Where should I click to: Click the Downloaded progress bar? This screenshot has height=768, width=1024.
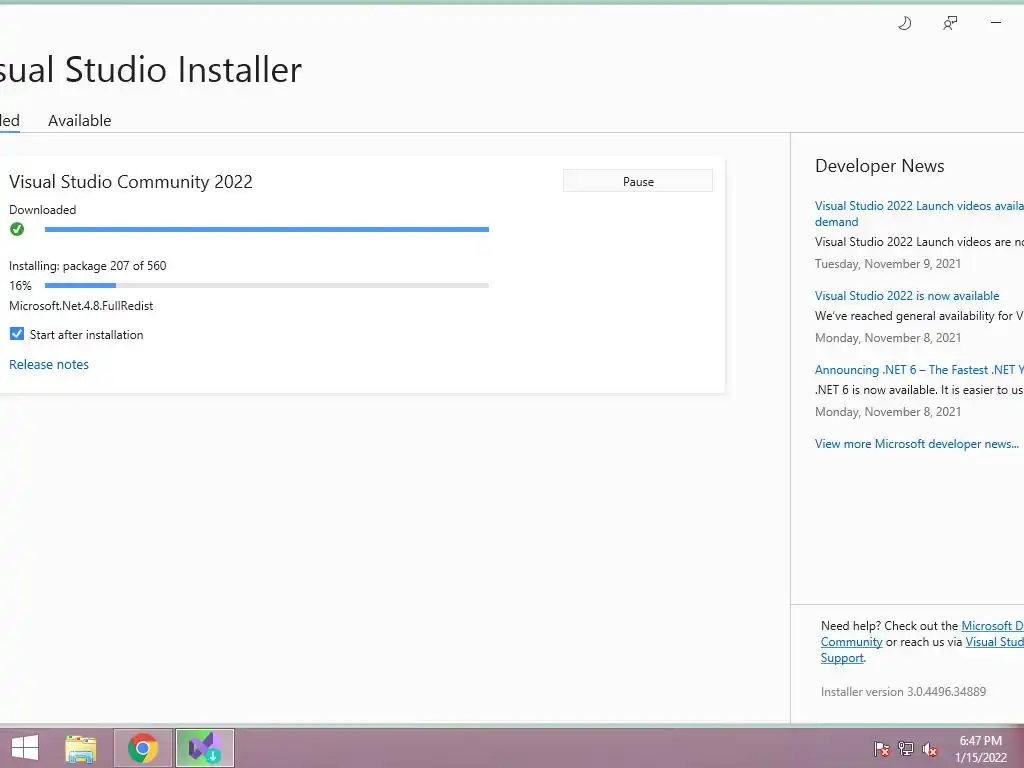[x=266, y=229]
